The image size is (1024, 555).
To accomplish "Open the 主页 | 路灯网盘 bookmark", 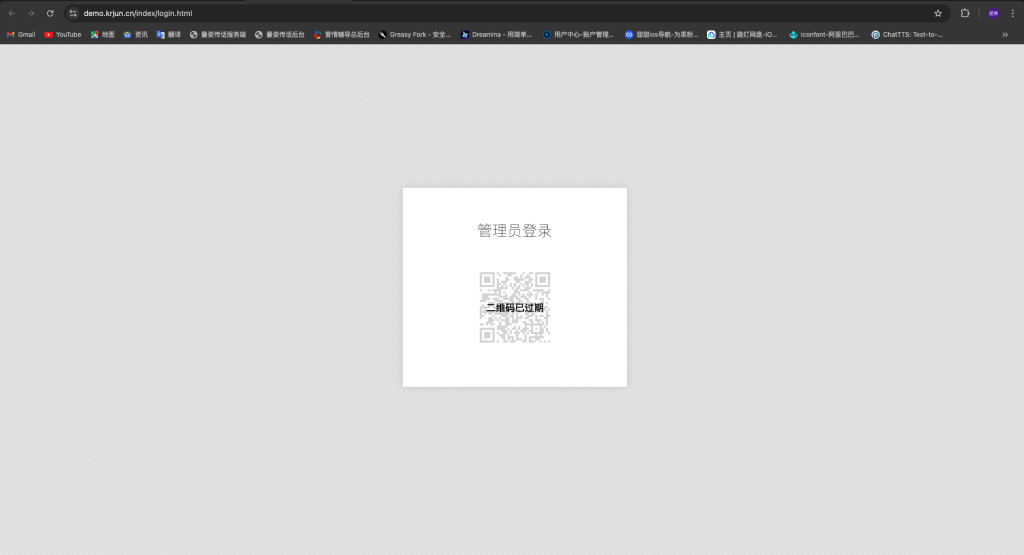I will 742,35.
